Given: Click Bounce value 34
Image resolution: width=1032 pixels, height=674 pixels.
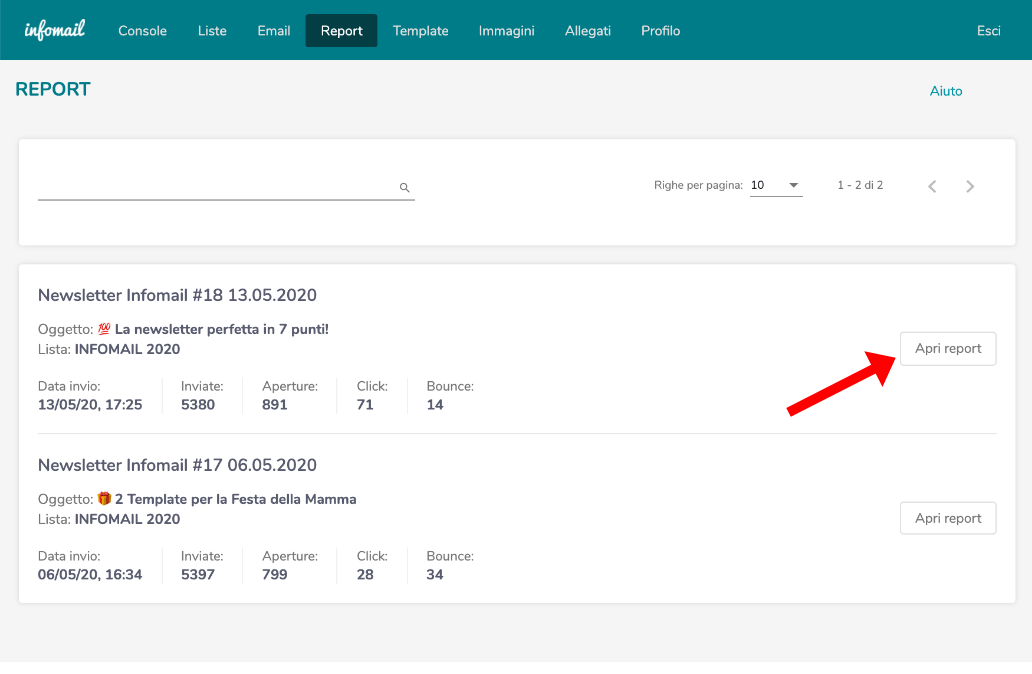Looking at the screenshot, I should click(435, 575).
